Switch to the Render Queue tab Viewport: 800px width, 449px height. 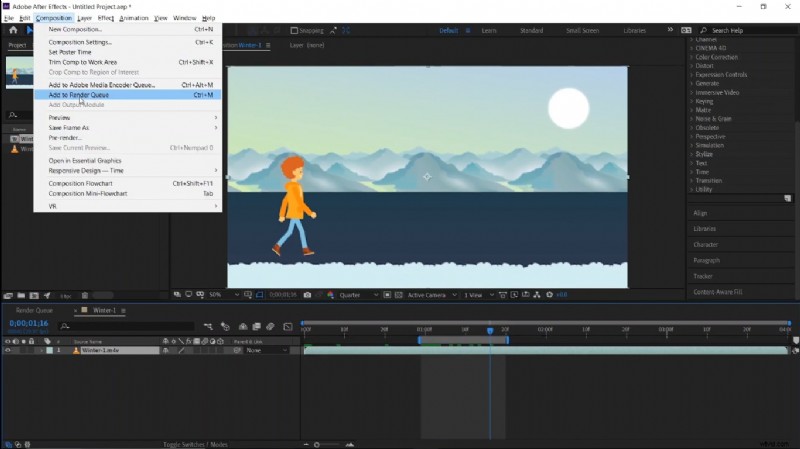[34, 310]
